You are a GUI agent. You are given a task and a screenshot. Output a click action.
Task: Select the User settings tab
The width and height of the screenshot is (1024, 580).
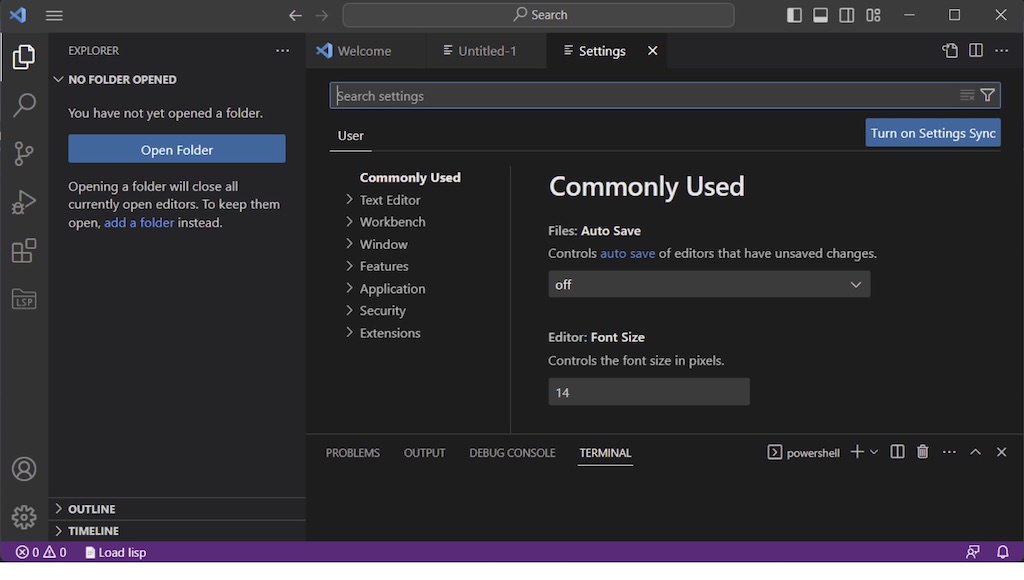point(351,136)
